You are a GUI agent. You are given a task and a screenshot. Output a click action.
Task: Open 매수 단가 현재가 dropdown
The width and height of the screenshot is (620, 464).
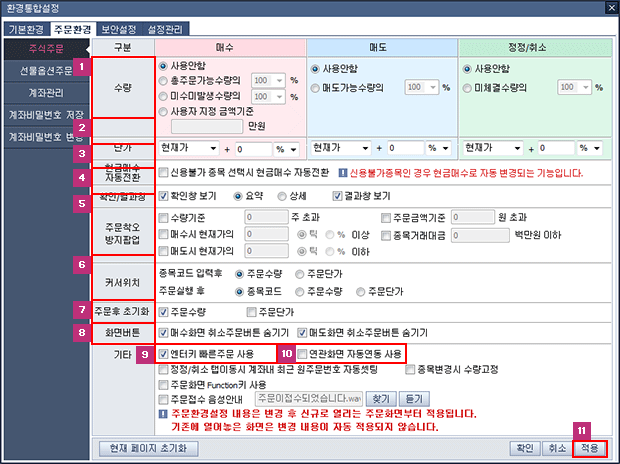click(x=189, y=148)
